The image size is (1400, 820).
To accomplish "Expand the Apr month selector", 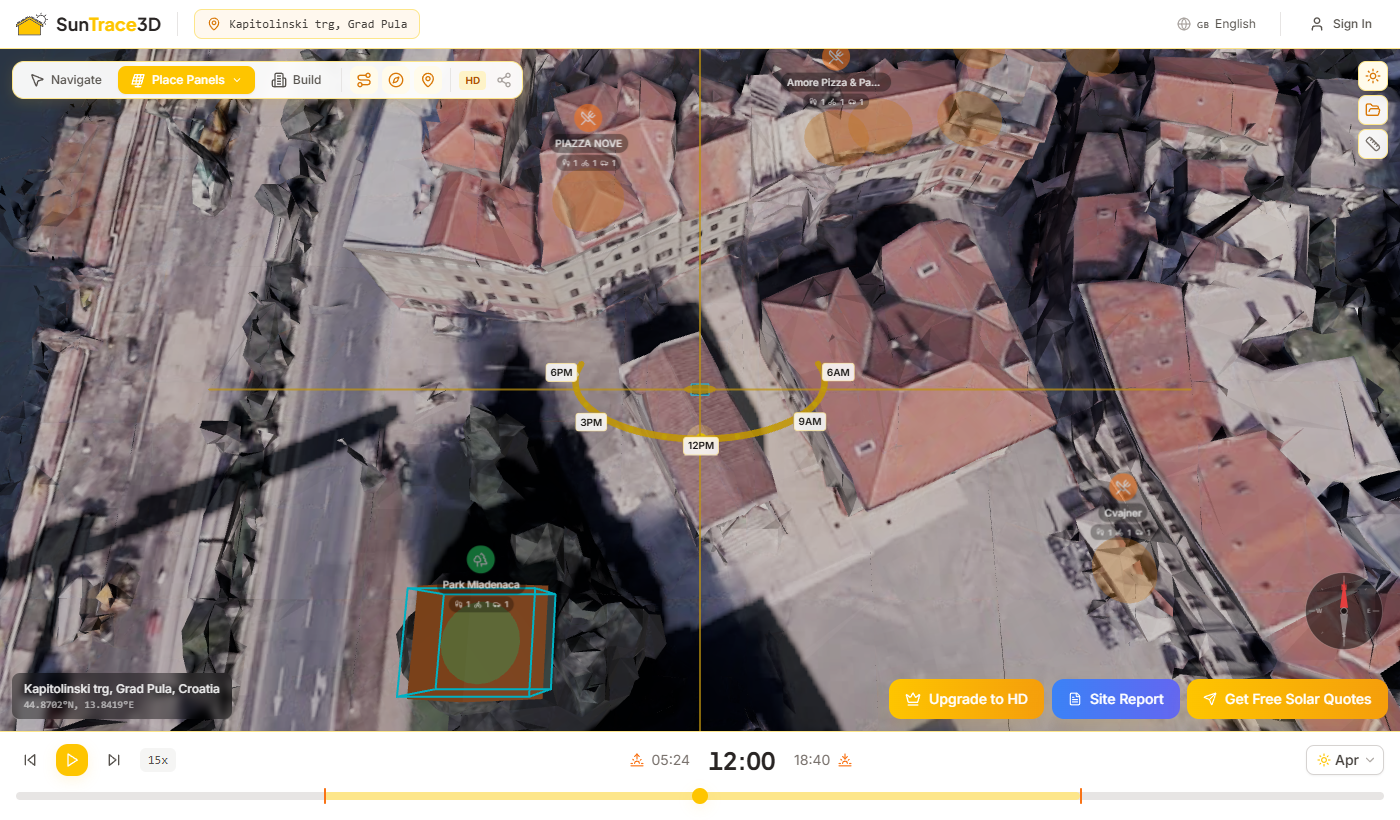I will (x=1344, y=760).
